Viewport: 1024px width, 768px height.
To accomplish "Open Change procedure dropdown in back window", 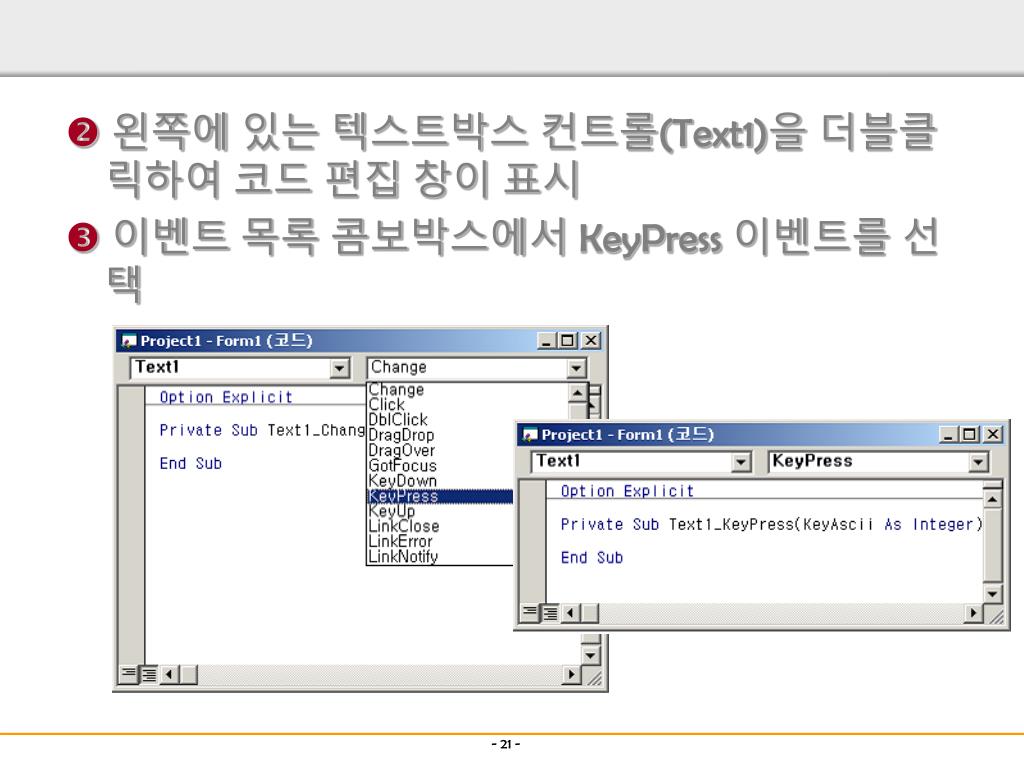I will coord(575,368).
